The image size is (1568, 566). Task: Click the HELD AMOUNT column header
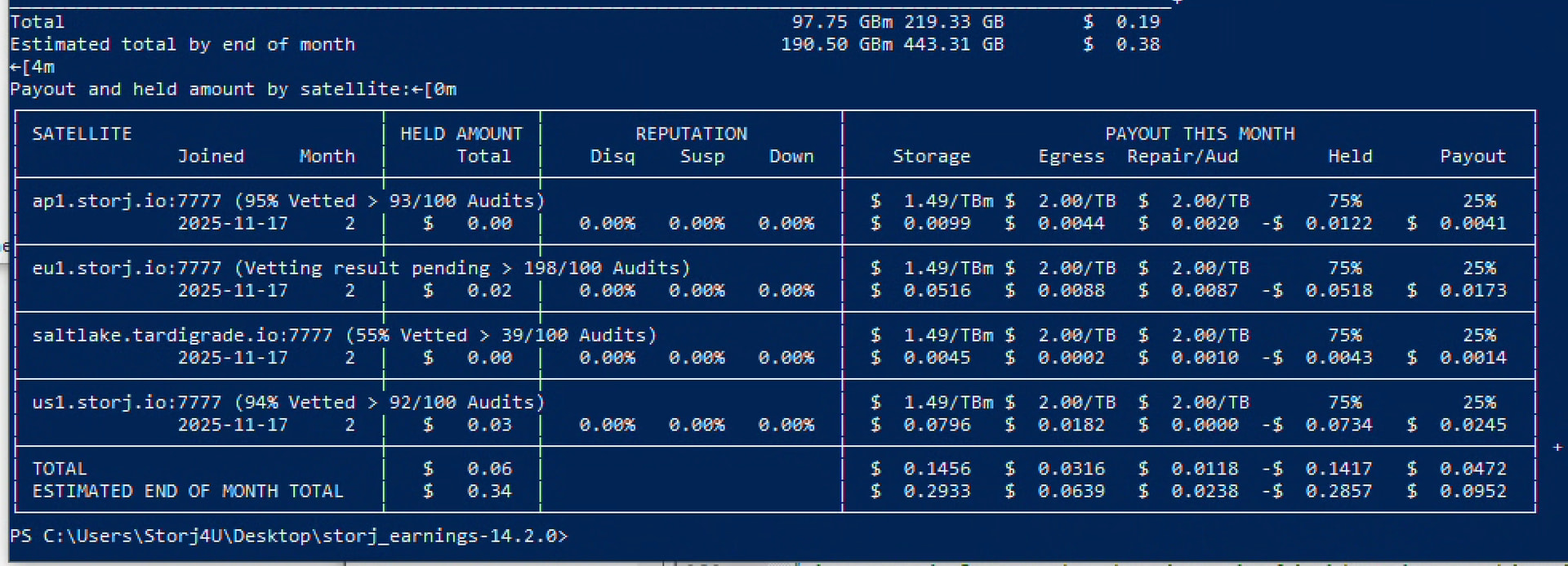click(461, 134)
